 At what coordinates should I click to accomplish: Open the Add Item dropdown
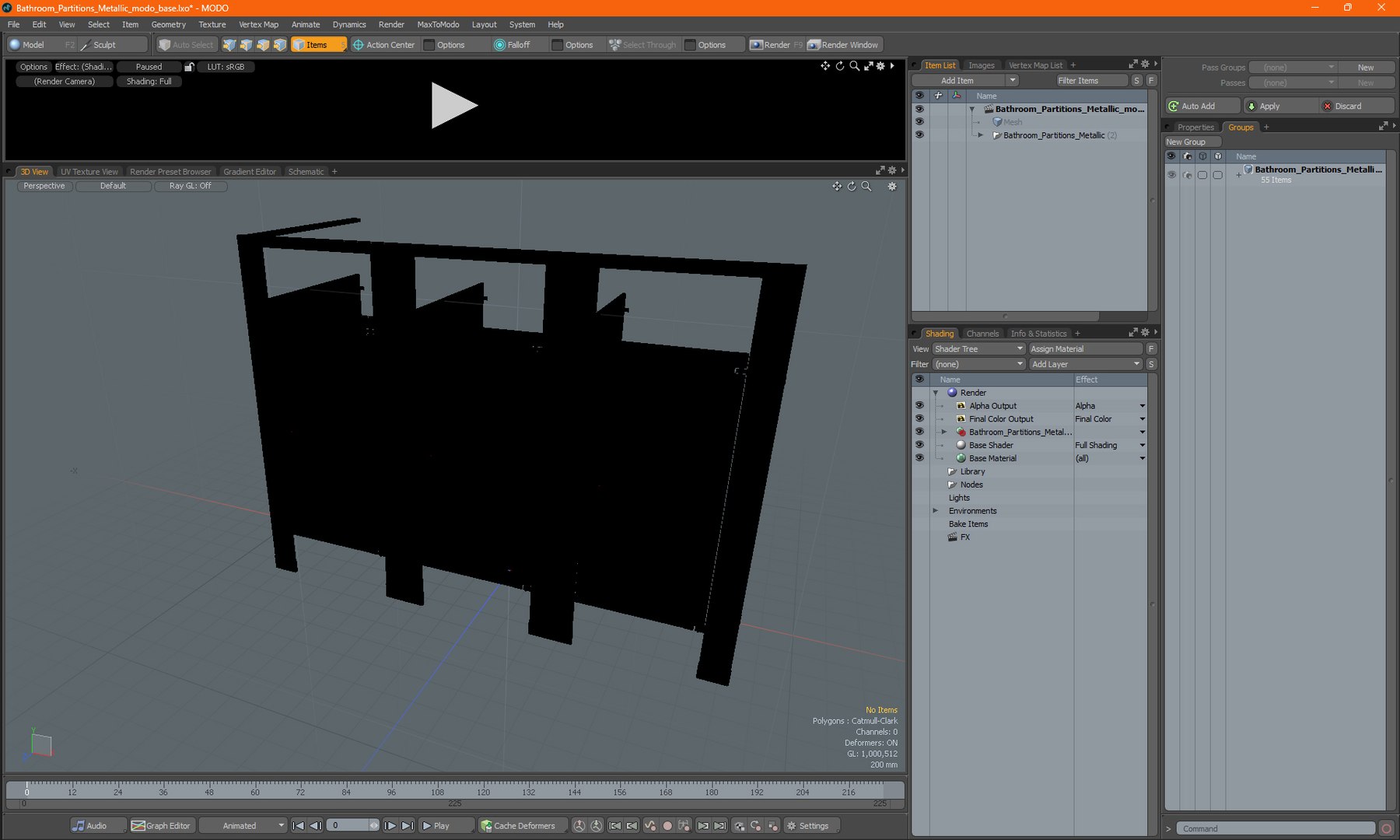[966, 81]
